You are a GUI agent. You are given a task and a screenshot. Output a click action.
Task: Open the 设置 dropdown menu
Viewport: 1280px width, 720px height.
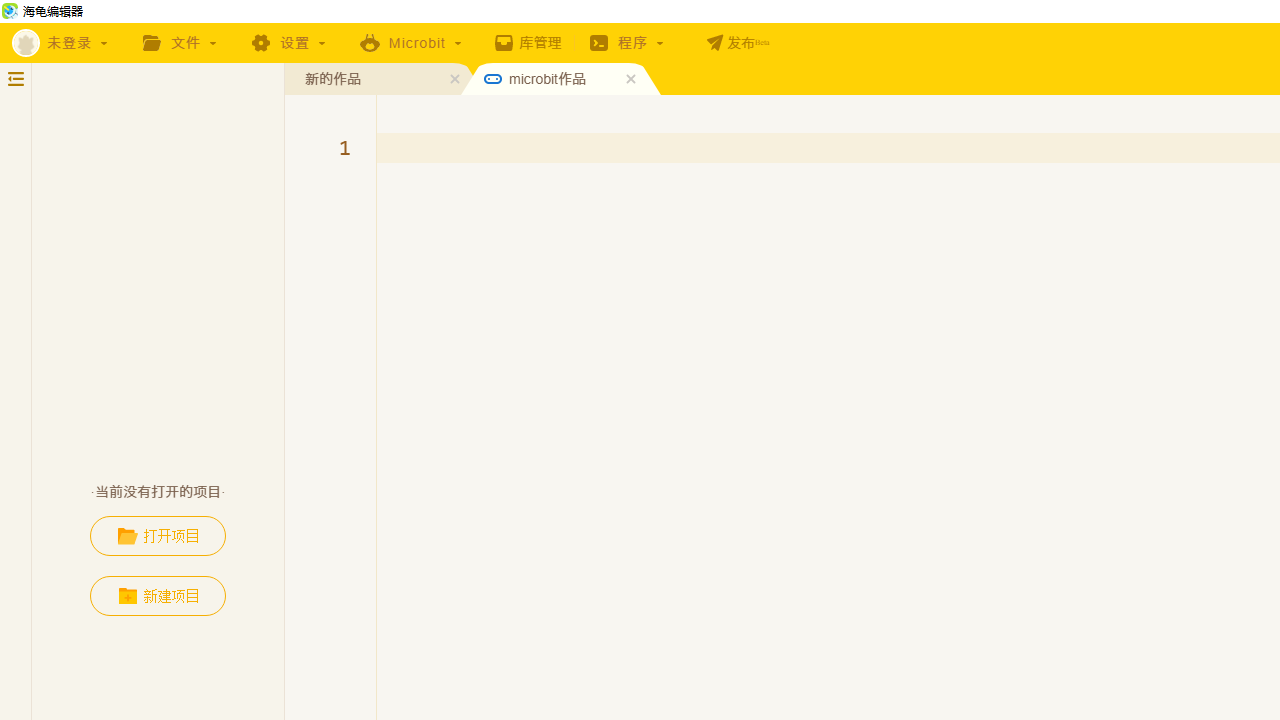(295, 43)
